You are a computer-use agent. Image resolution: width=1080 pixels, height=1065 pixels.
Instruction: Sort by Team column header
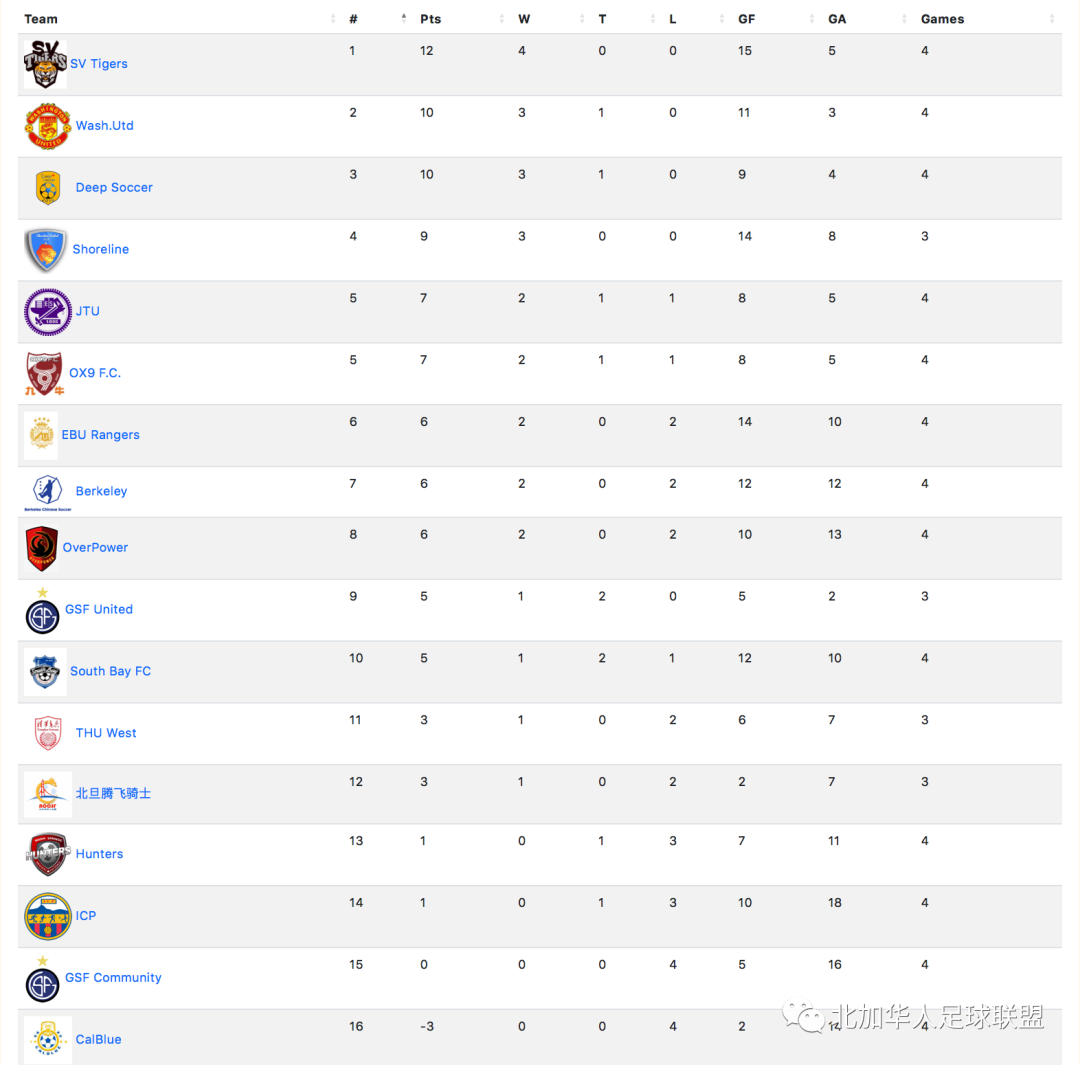(x=41, y=19)
